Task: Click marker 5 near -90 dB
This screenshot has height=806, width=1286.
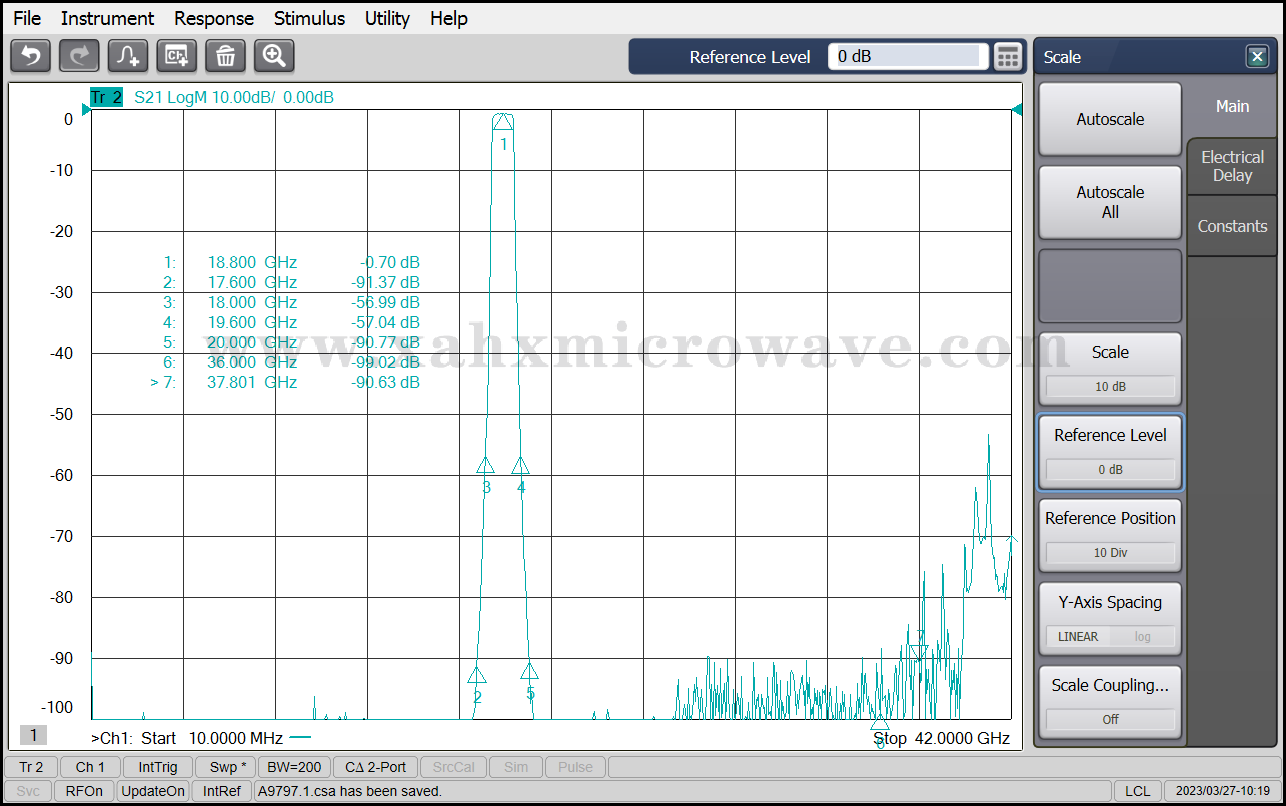Action: (530, 671)
